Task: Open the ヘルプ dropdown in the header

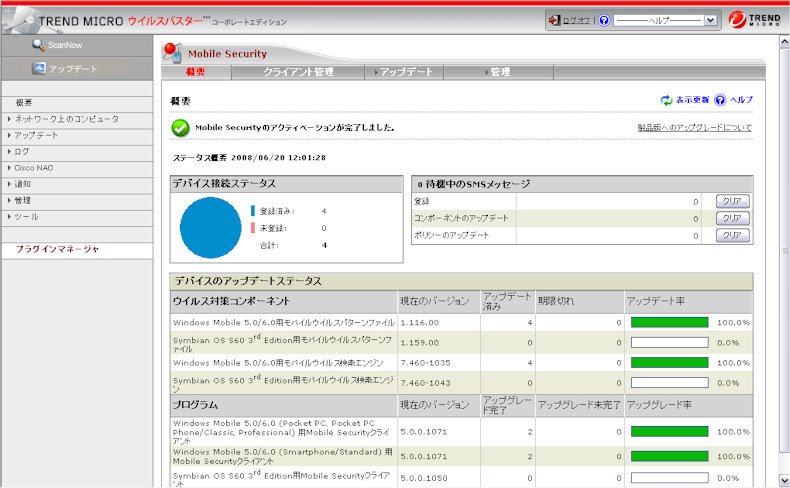Action: (x=665, y=20)
